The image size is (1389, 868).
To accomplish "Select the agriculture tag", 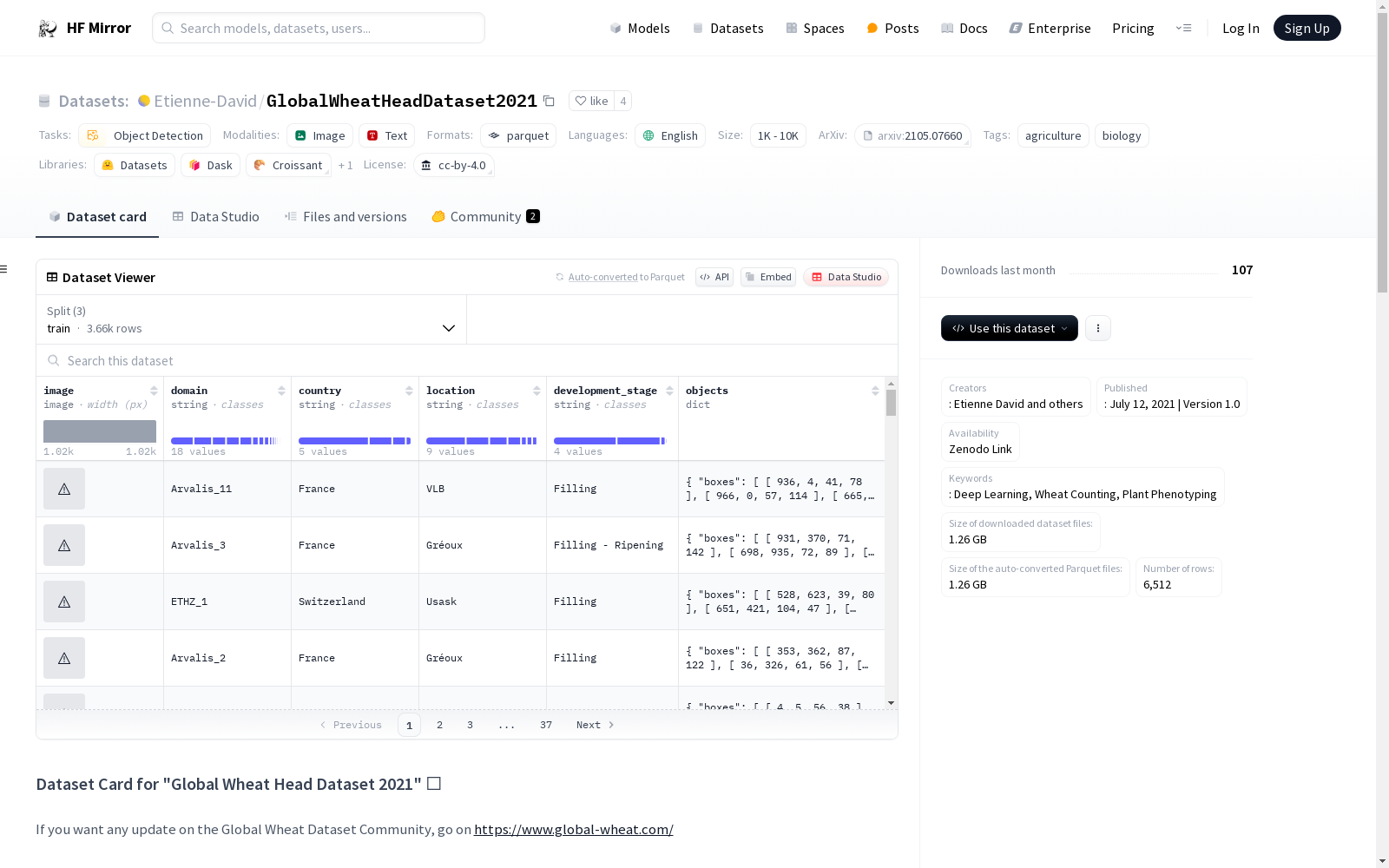I will 1053,135.
